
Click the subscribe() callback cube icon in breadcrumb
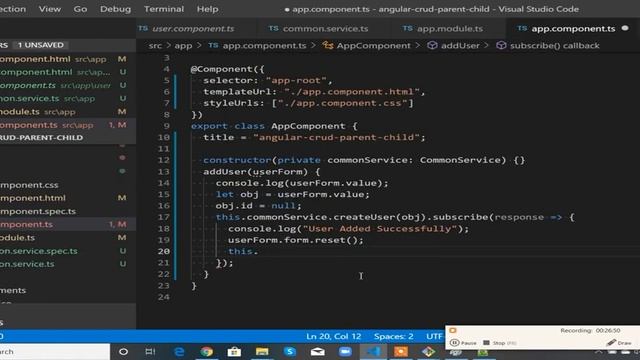(x=501, y=45)
